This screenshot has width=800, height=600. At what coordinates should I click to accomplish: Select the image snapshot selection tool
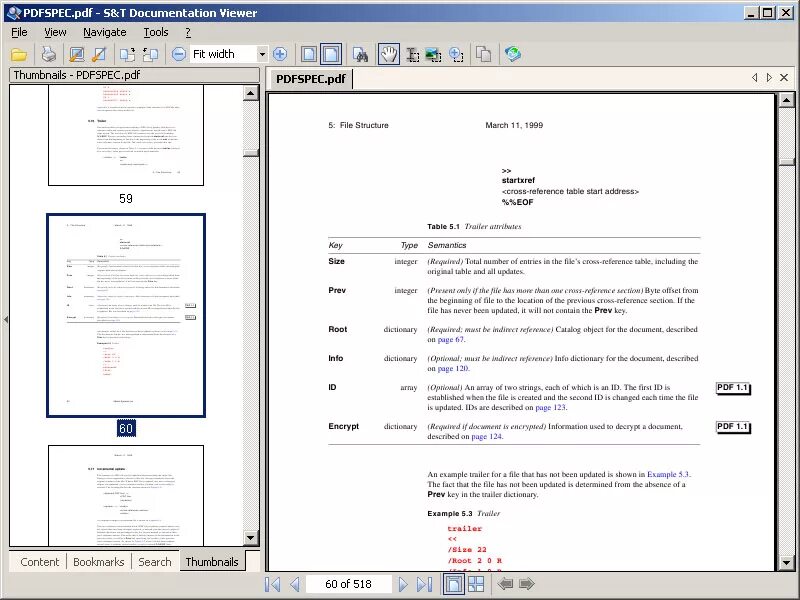434,54
